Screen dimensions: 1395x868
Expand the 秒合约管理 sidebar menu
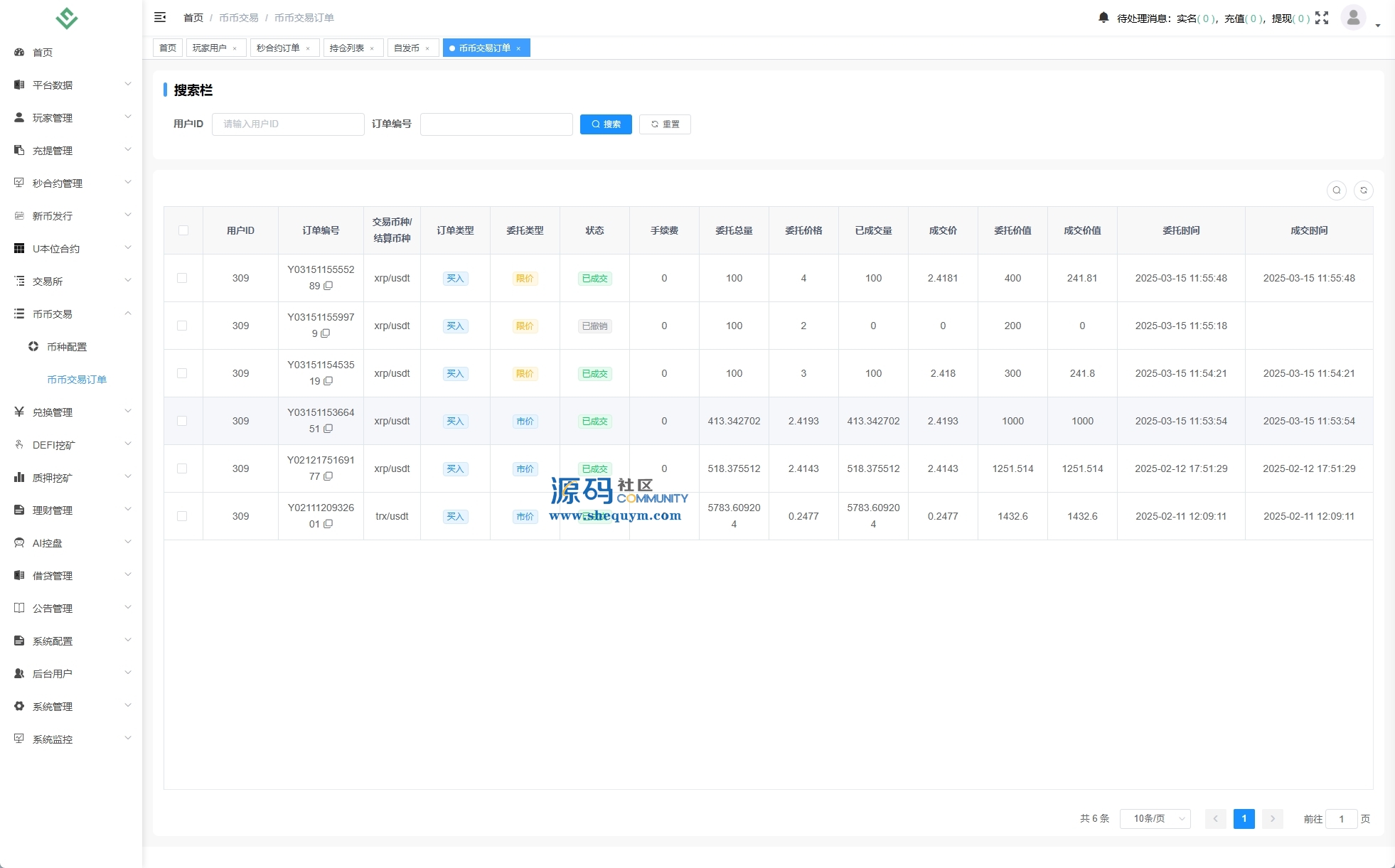(71, 183)
